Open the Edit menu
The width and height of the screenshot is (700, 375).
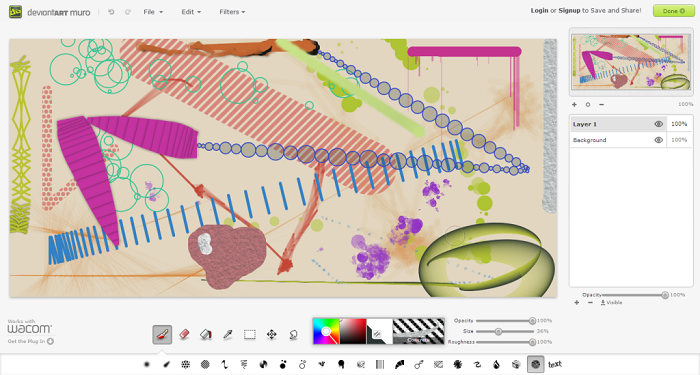[191, 12]
